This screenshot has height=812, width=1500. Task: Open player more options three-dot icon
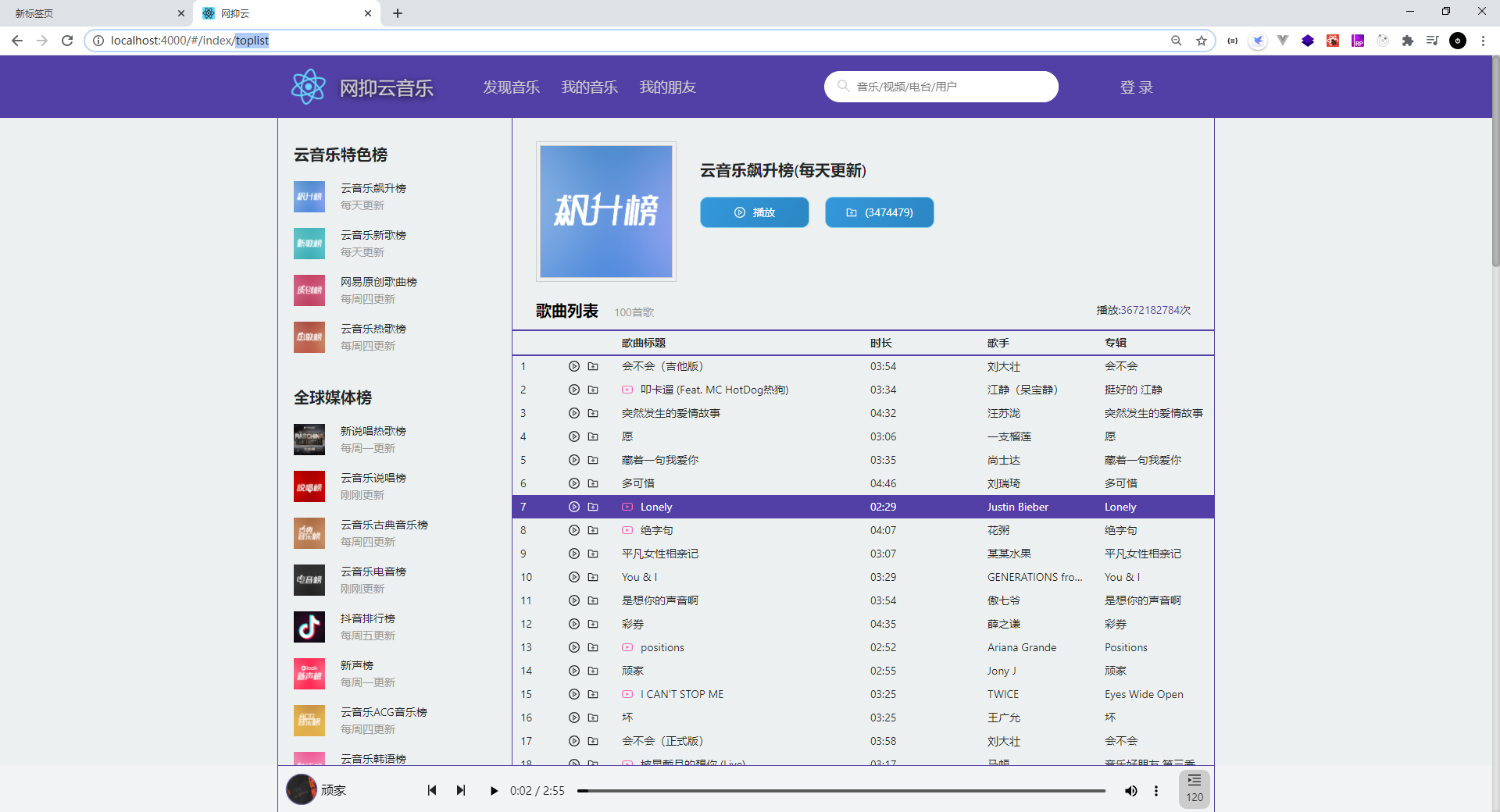(x=1156, y=791)
